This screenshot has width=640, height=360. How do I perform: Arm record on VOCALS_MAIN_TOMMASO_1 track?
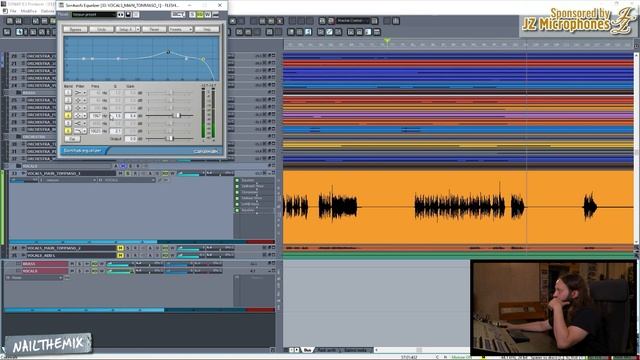(x=135, y=173)
